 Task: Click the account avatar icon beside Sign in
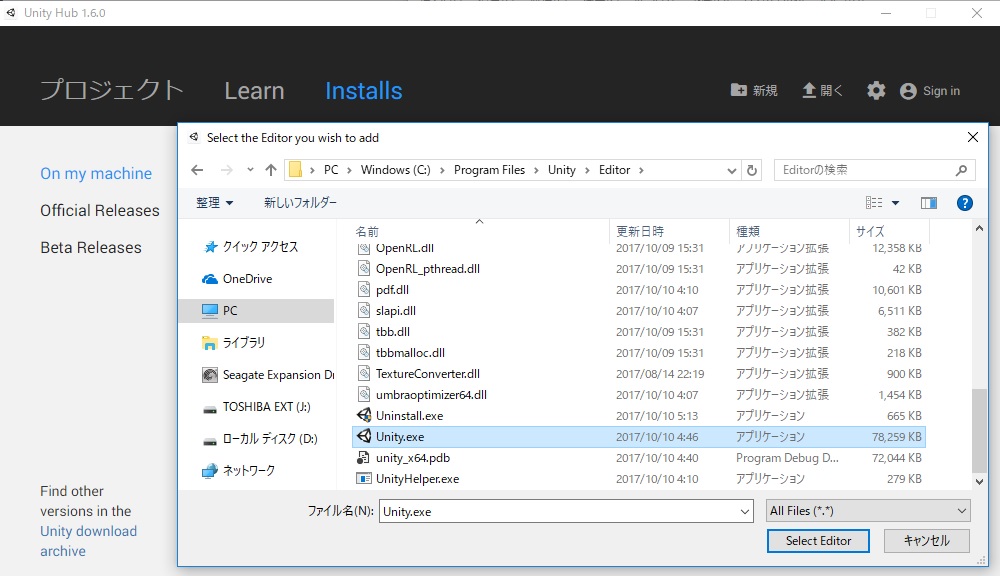pos(908,91)
